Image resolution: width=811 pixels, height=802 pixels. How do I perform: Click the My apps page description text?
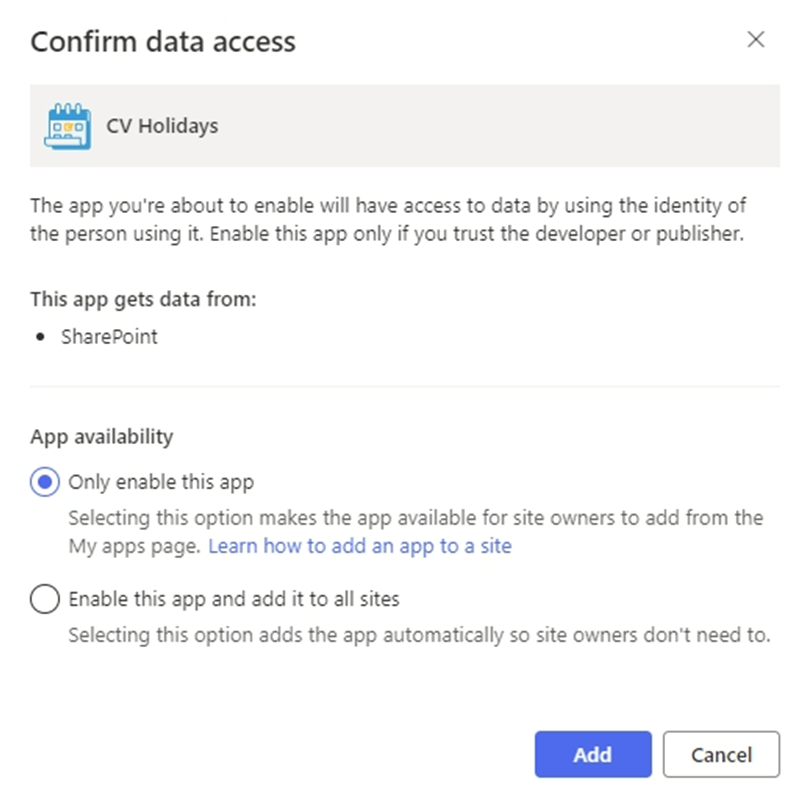click(416, 532)
